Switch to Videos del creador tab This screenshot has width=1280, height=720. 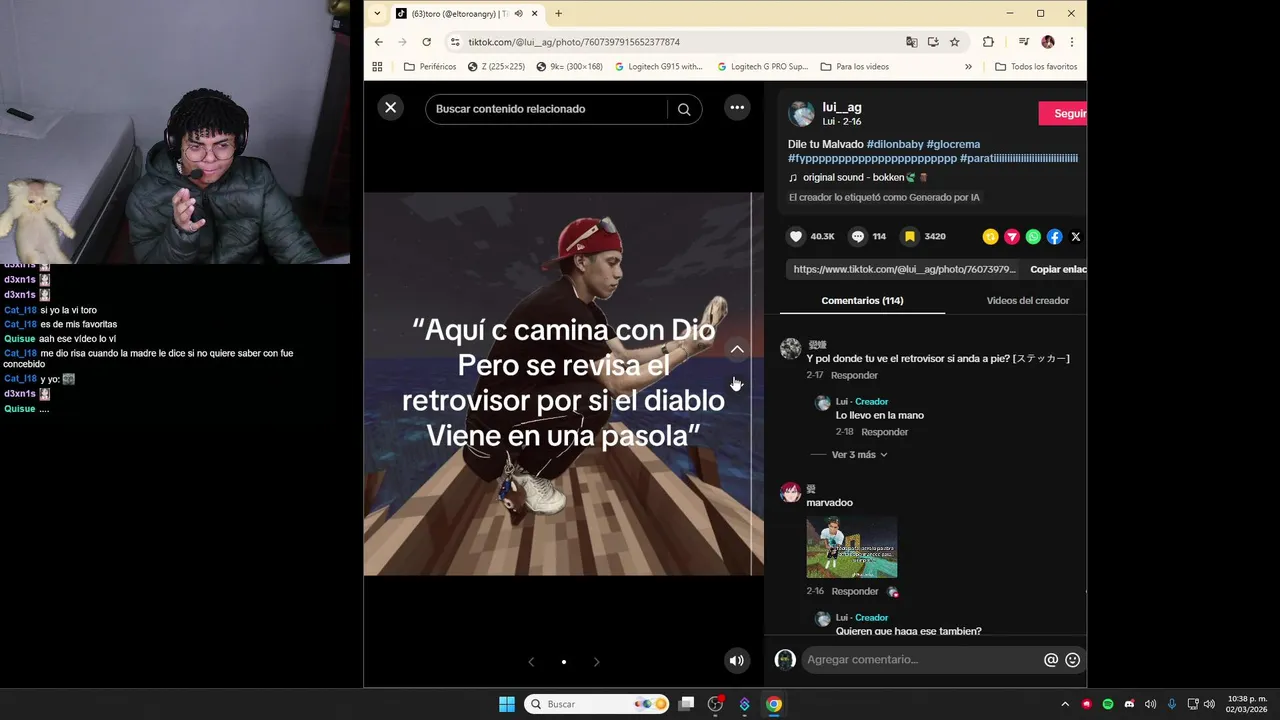(1027, 301)
